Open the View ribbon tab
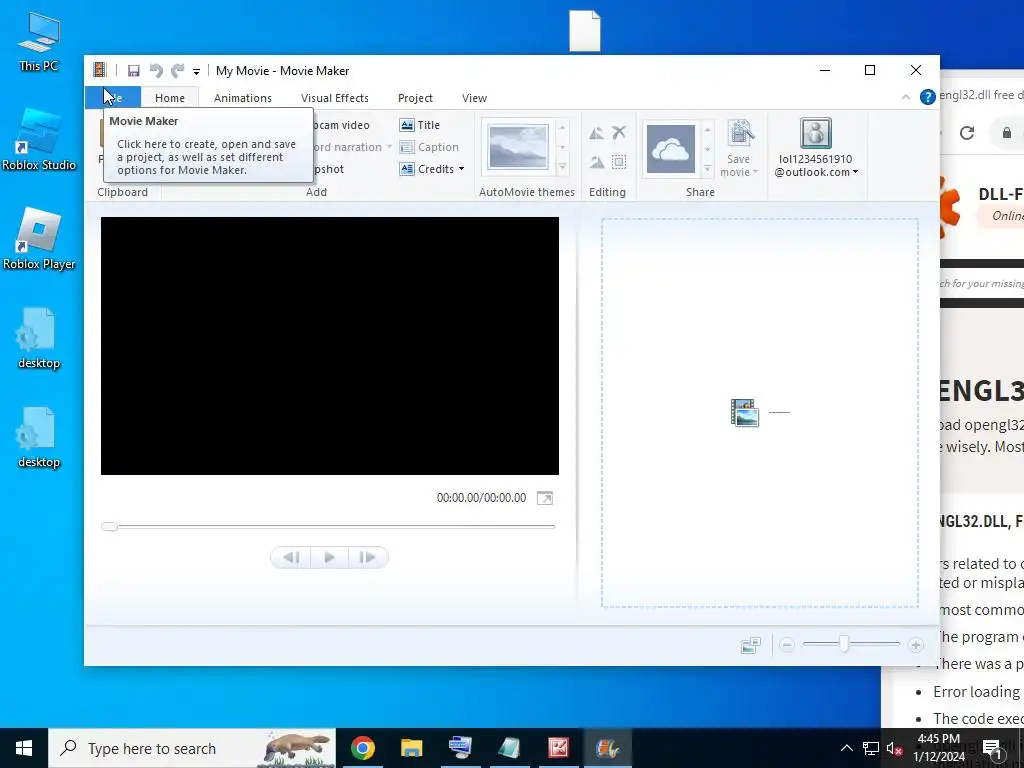This screenshot has width=1024, height=768. point(474,98)
